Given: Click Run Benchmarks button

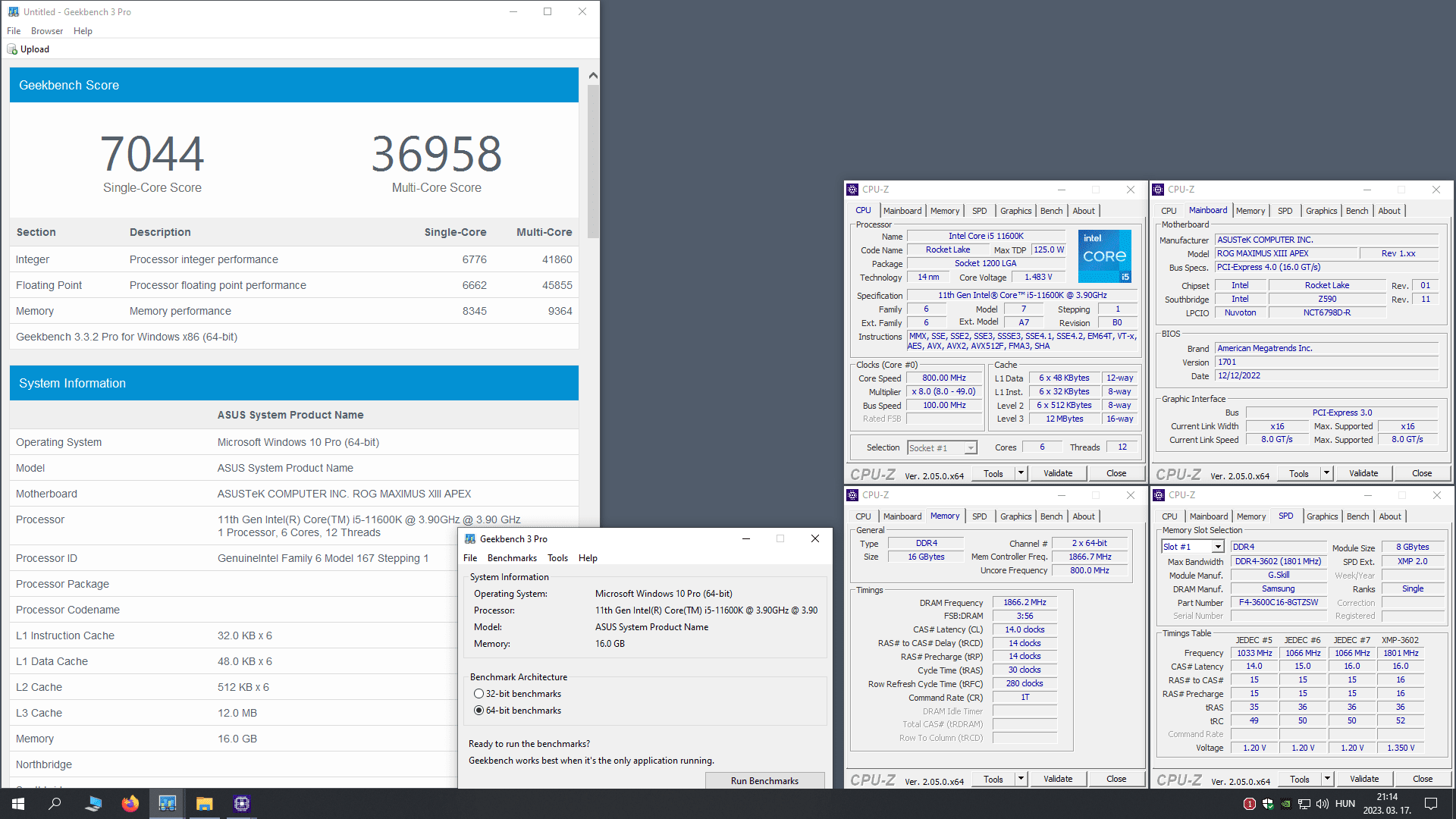Looking at the screenshot, I should (x=764, y=780).
